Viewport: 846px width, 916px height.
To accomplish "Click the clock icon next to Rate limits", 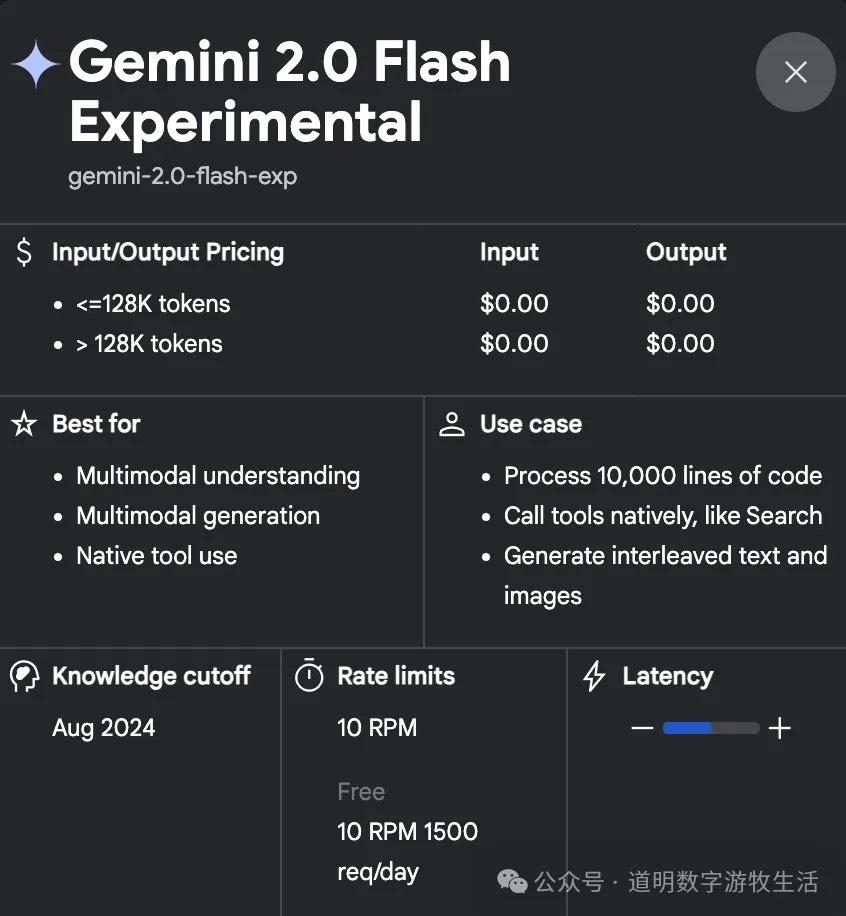I will coord(309,676).
